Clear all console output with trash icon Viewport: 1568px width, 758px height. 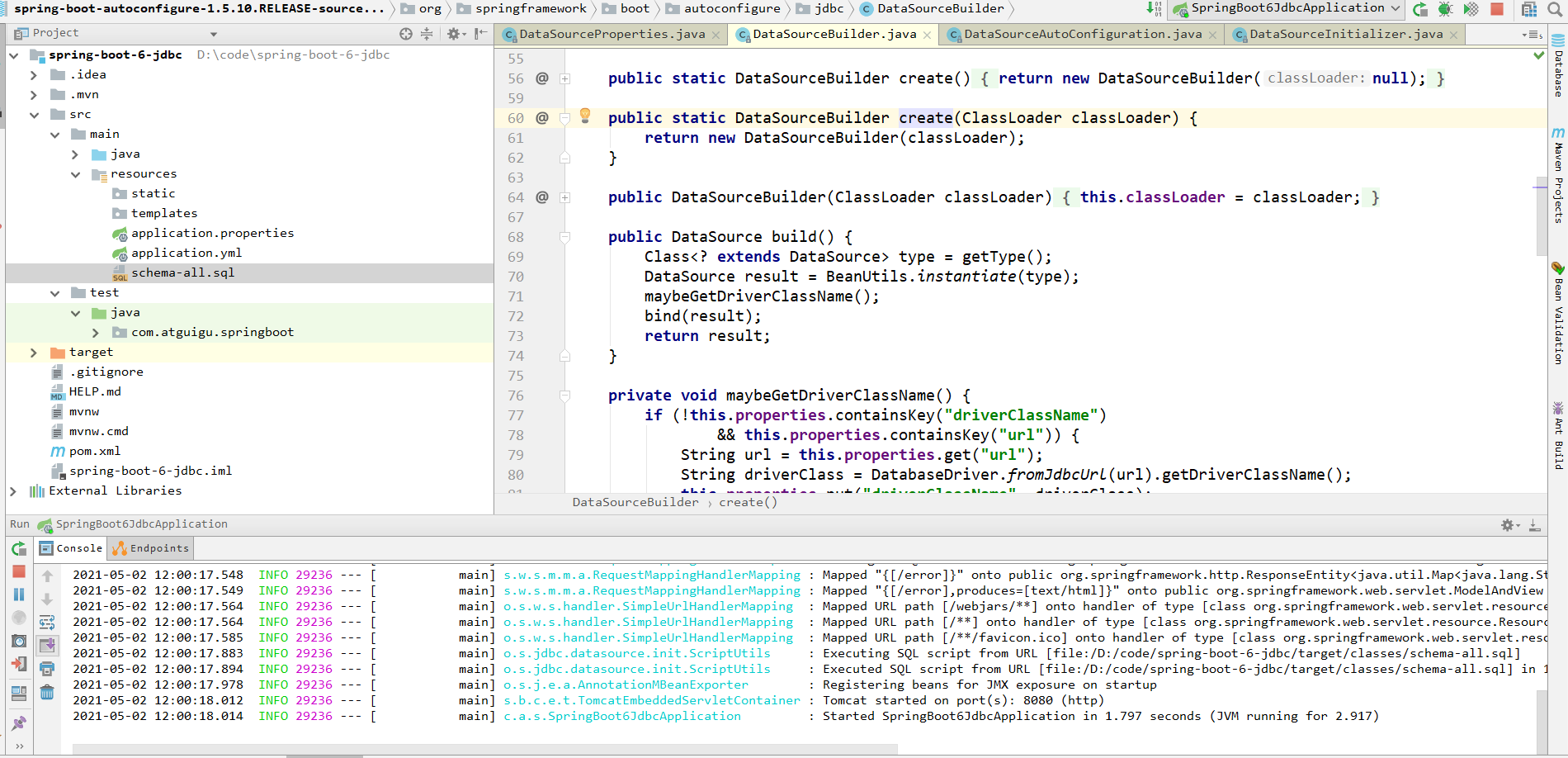pyautogui.click(x=47, y=692)
